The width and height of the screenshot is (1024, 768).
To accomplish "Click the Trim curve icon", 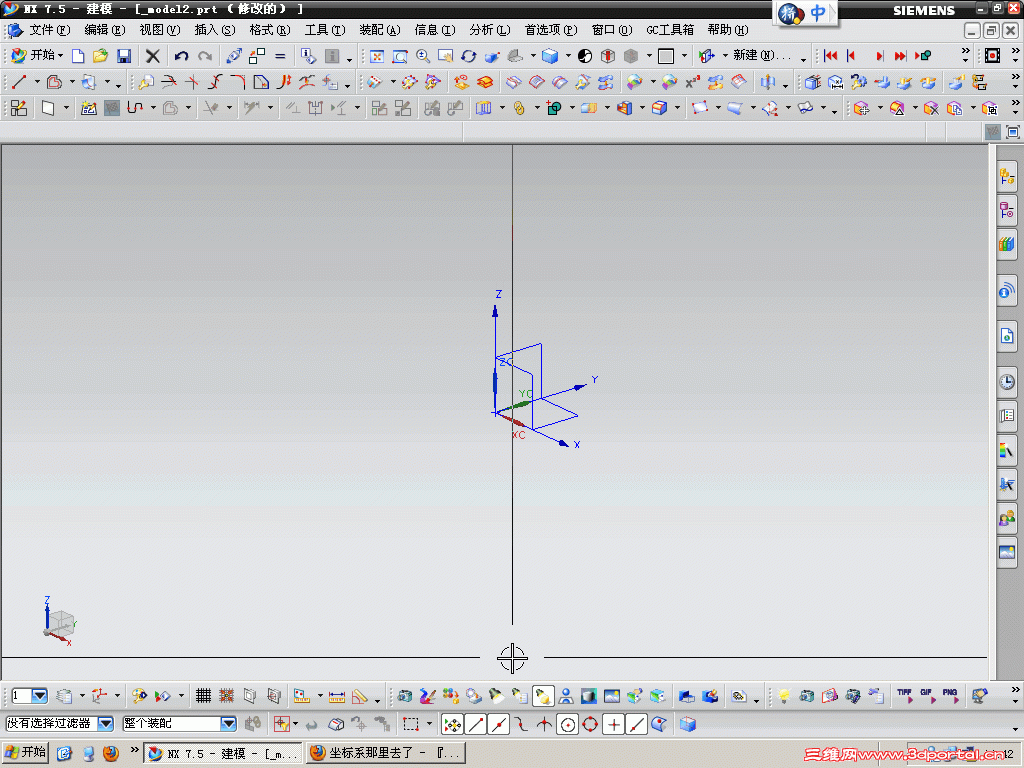I will coord(169,82).
